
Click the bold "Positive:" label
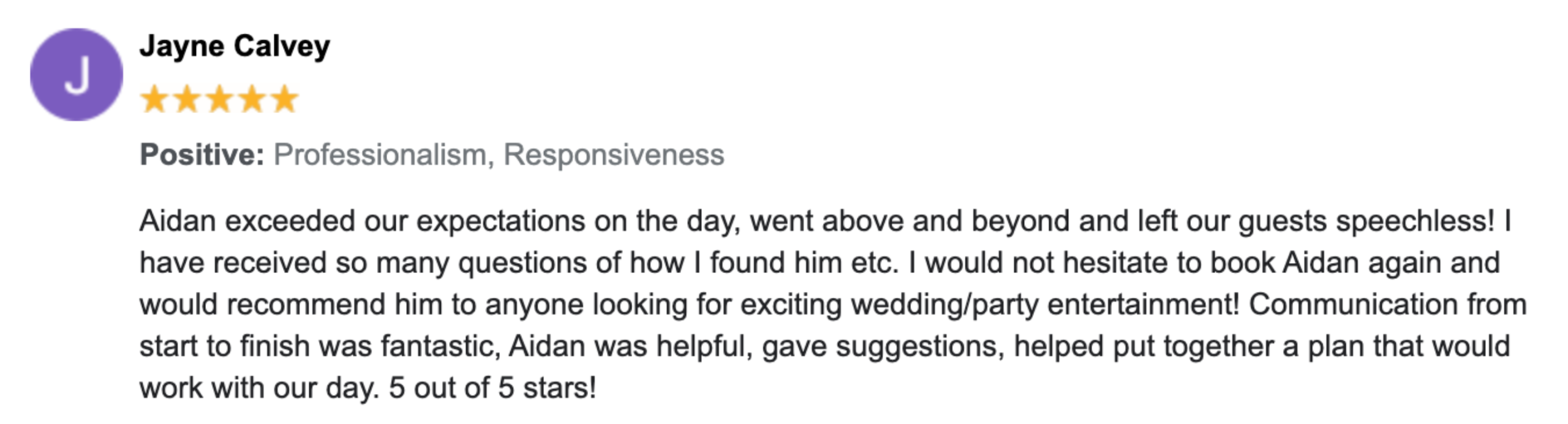202,154
